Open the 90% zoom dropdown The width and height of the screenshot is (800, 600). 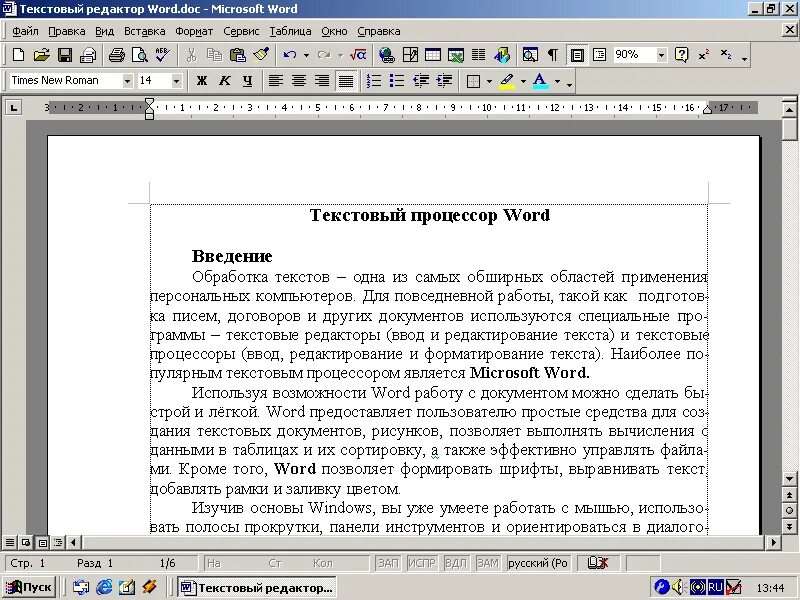click(x=661, y=55)
